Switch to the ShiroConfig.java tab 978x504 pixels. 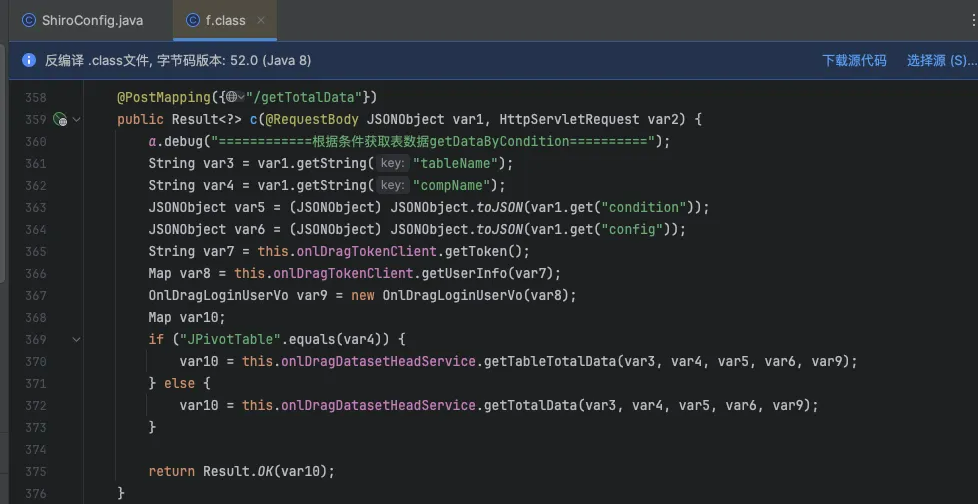91,20
